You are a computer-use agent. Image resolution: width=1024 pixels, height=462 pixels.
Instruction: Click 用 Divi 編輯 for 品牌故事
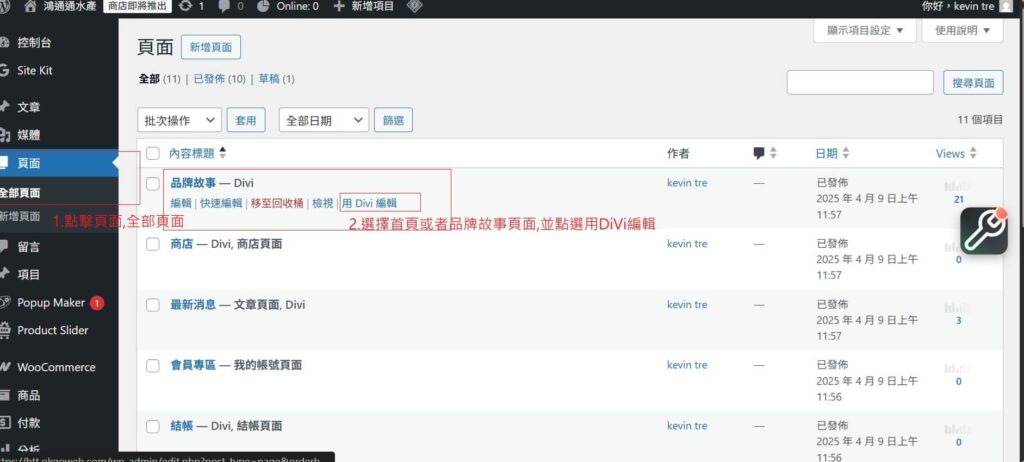pyautogui.click(x=370, y=203)
